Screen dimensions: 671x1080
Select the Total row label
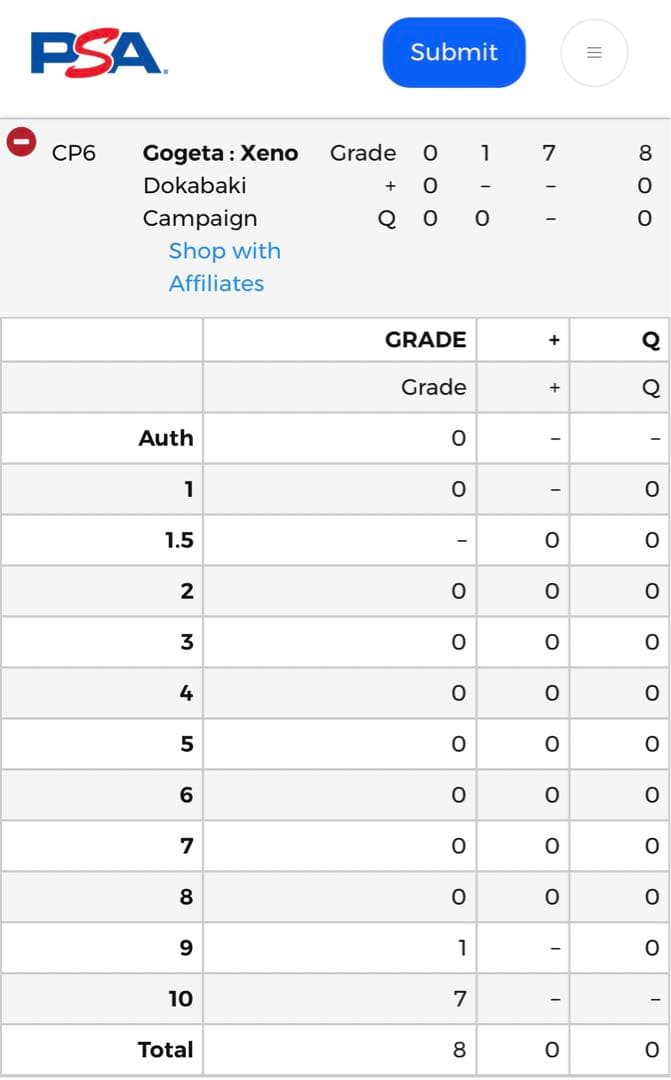pyautogui.click(x=165, y=1050)
